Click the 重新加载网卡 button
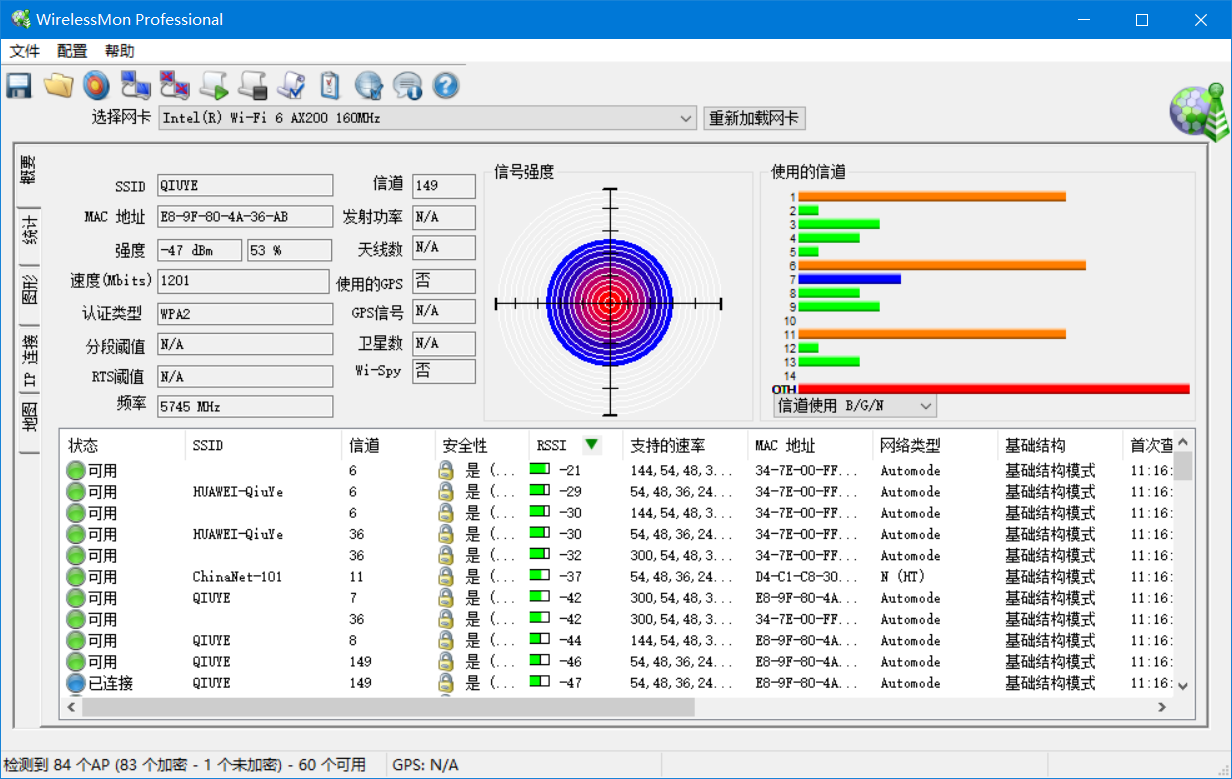This screenshot has width=1232, height=779. pos(754,118)
